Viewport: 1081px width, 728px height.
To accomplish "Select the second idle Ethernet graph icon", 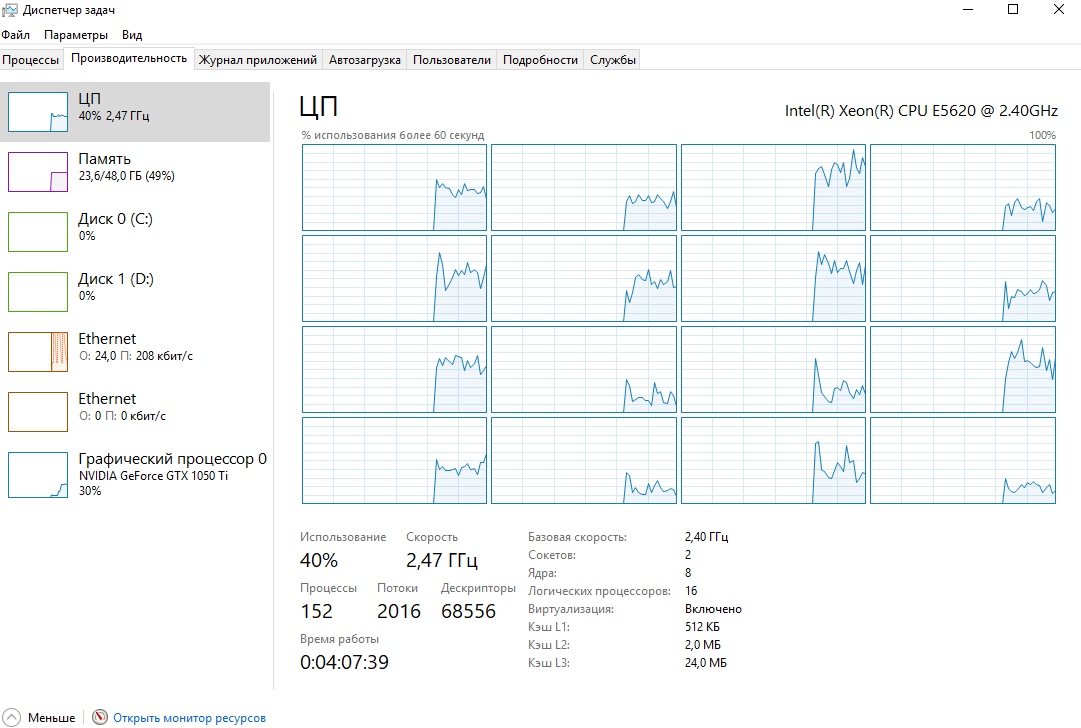I will 38,411.
